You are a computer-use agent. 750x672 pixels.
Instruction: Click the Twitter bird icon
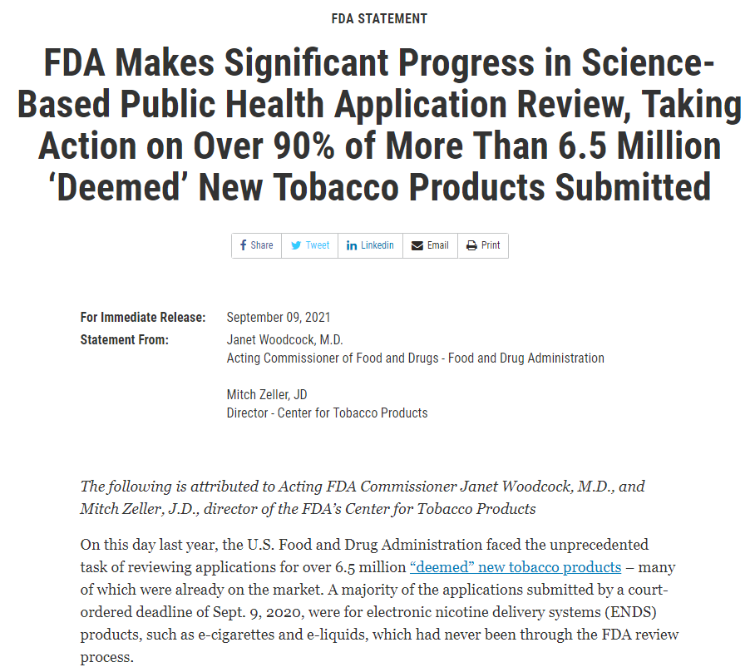point(295,246)
